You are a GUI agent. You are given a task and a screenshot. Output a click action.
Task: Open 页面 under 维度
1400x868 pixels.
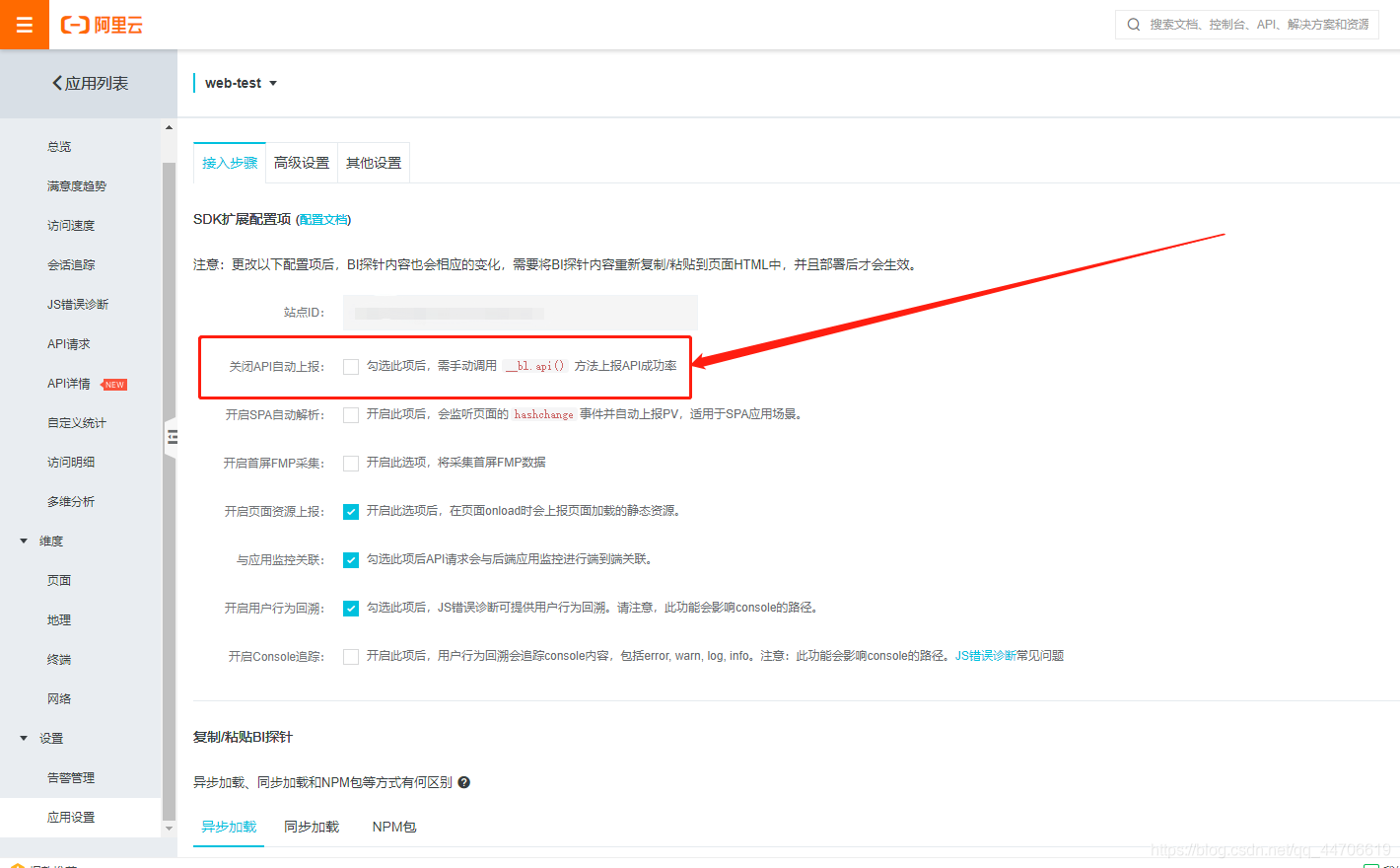pos(59,581)
